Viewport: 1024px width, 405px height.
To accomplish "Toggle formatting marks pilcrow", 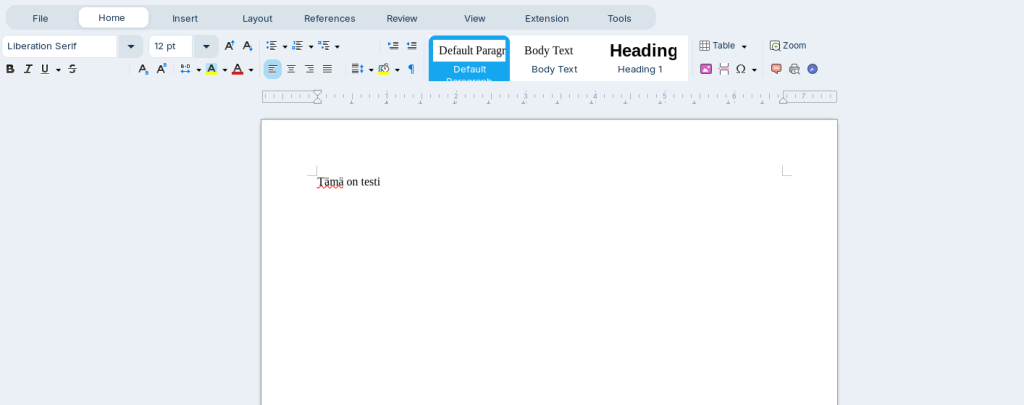I will [411, 69].
